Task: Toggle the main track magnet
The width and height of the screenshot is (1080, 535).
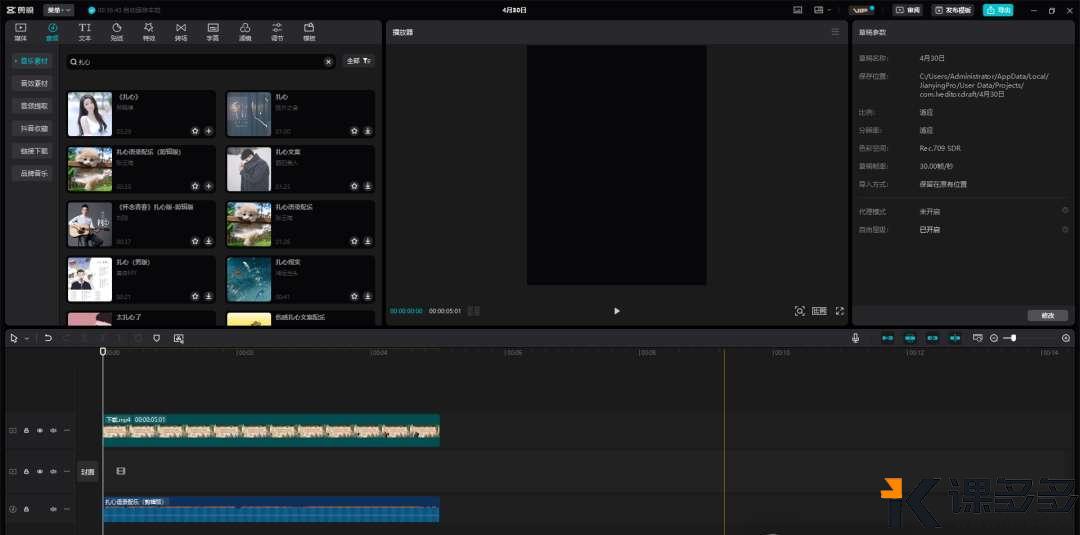Action: click(888, 338)
